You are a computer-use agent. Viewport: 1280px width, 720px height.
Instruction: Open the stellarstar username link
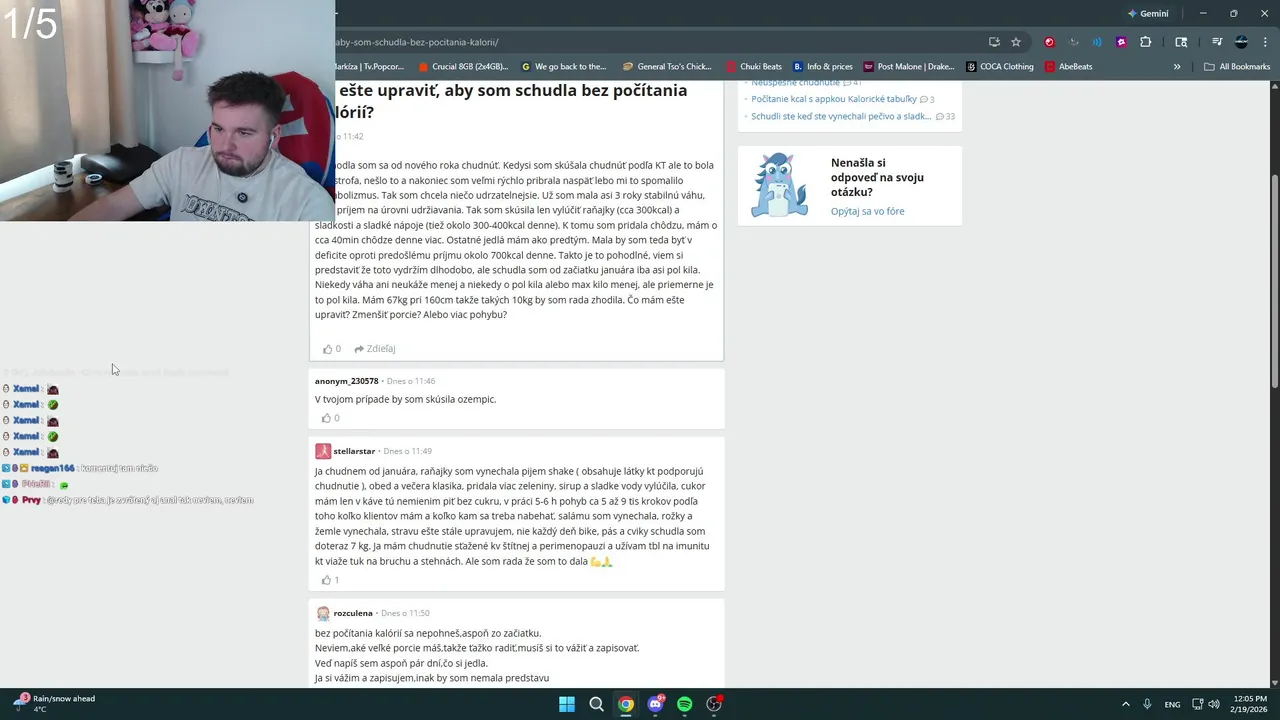coord(354,451)
